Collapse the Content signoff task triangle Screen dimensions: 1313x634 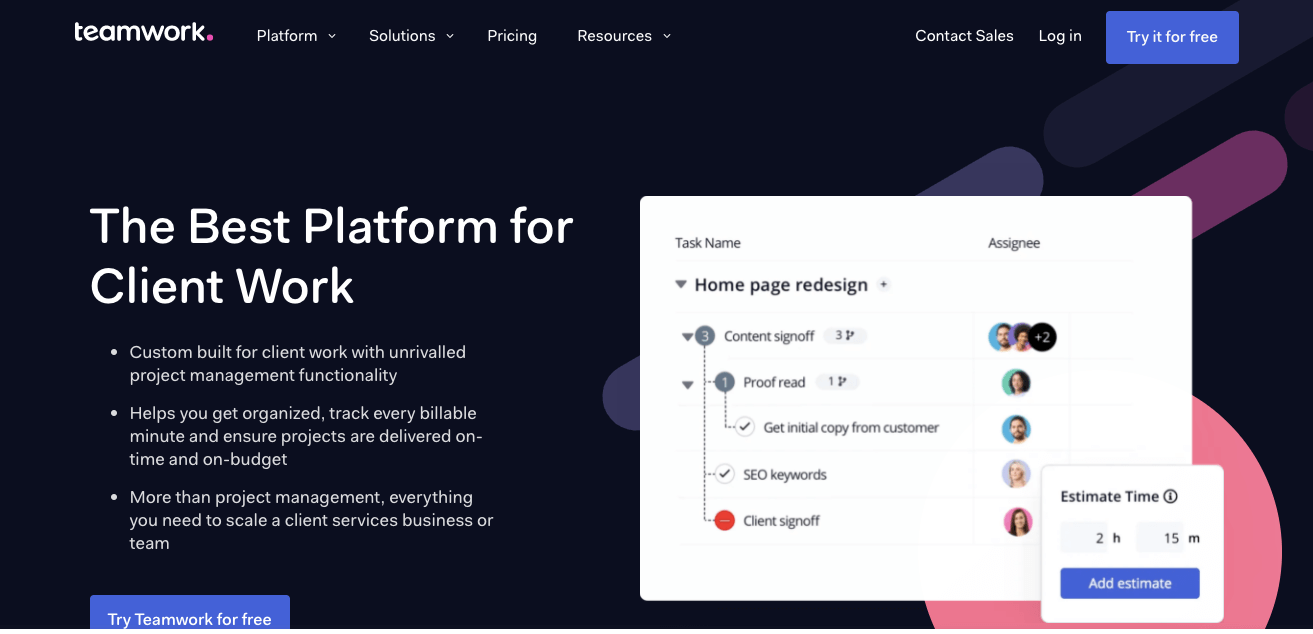pos(687,337)
